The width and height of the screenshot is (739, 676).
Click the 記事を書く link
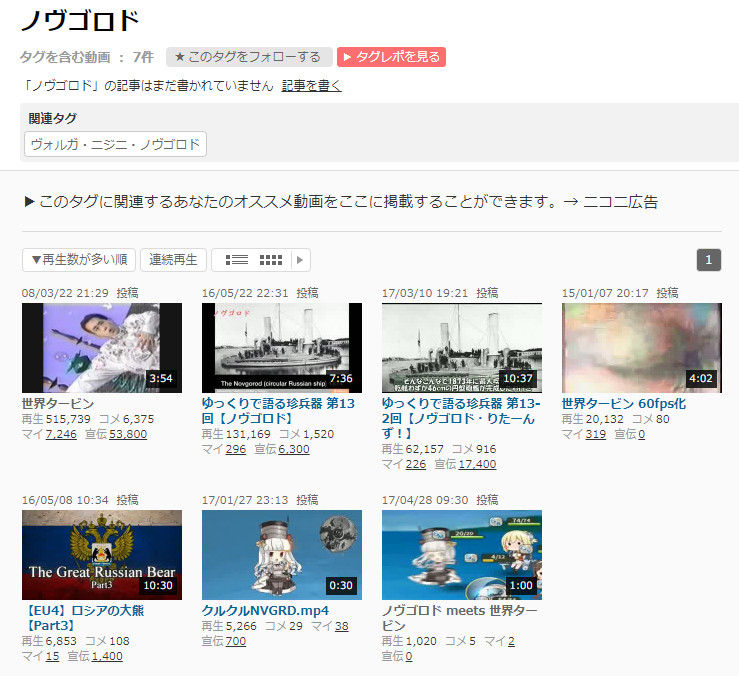tap(311, 86)
